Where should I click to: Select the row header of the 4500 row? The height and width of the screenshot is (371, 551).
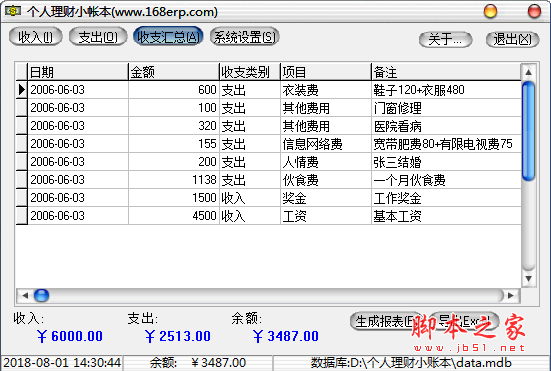[21, 215]
